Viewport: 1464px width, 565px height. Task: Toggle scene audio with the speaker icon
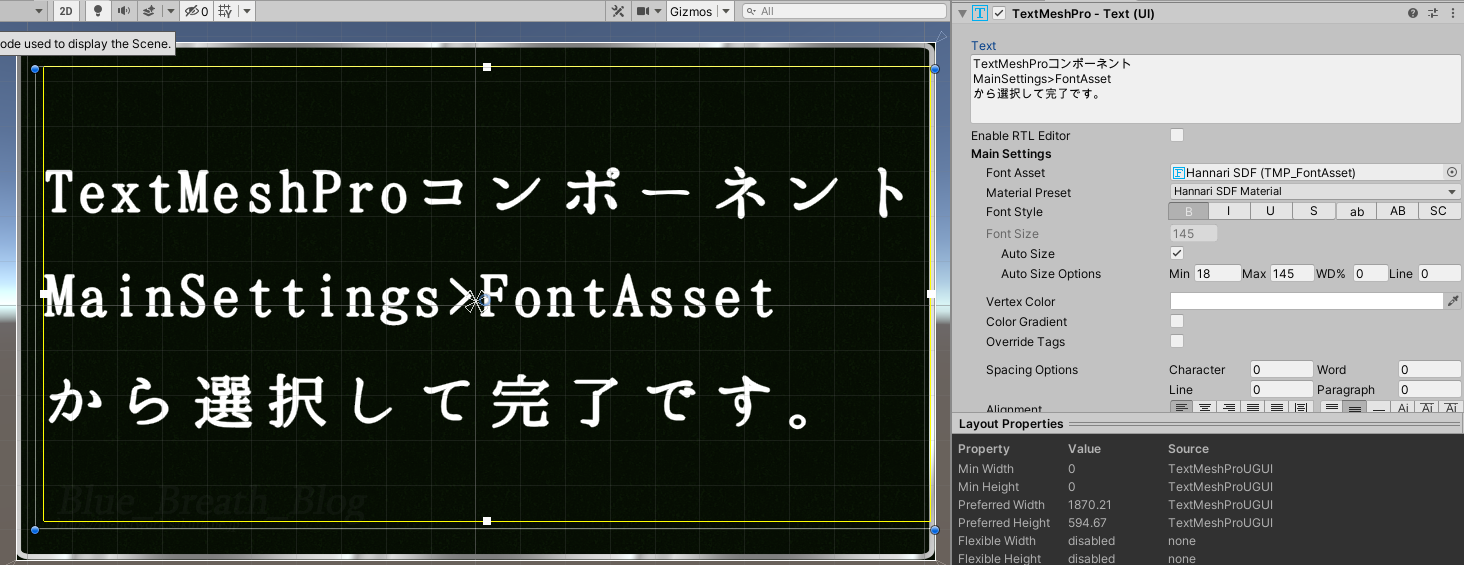point(123,11)
